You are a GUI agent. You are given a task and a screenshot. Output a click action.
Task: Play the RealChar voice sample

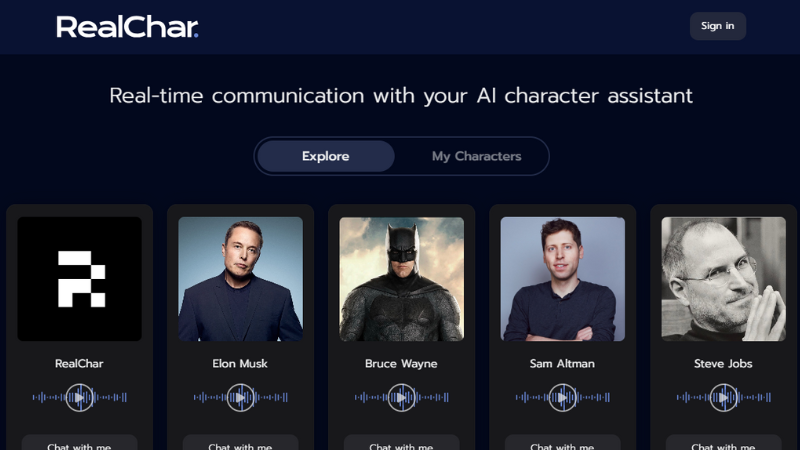tap(80, 397)
